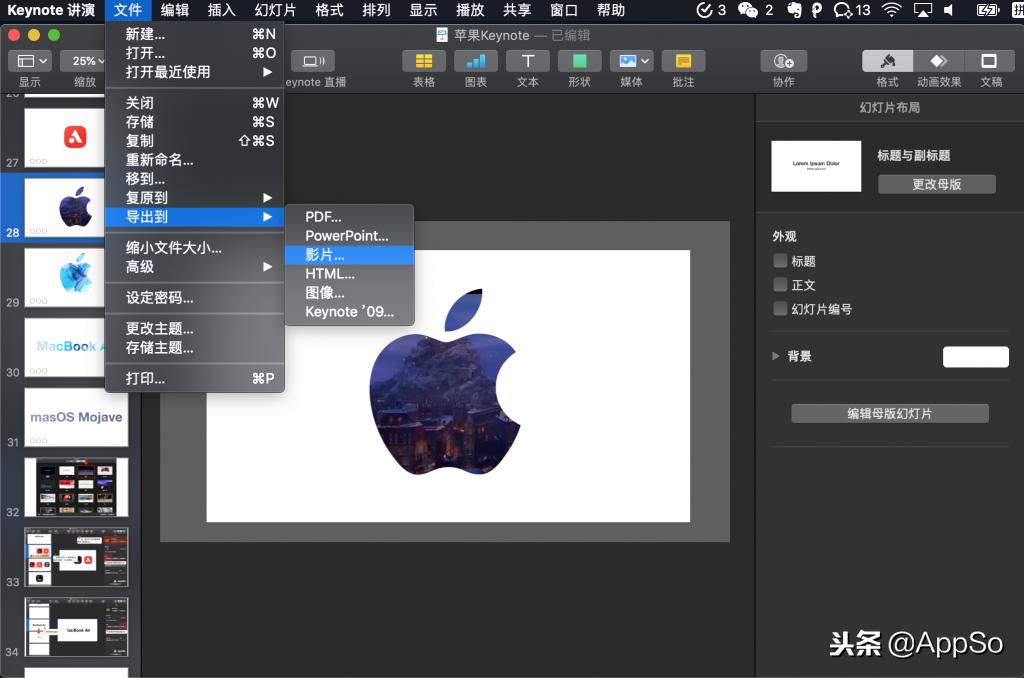Check the 正文 appearance option
Screen dimensions: 1024x678
(x=778, y=285)
